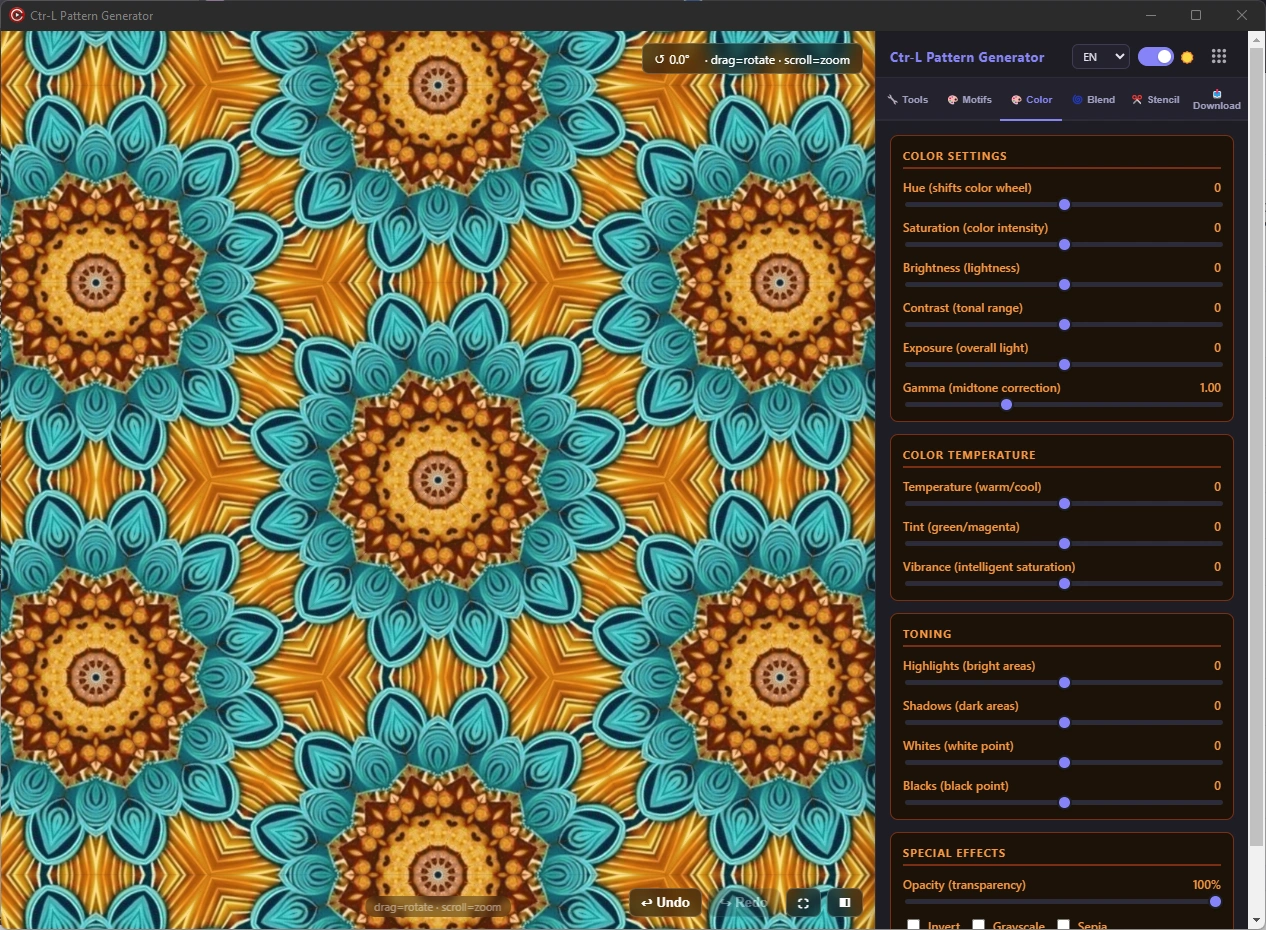Click the Exposure slider handle
Screen dimensions: 1266x930
pos(1064,364)
